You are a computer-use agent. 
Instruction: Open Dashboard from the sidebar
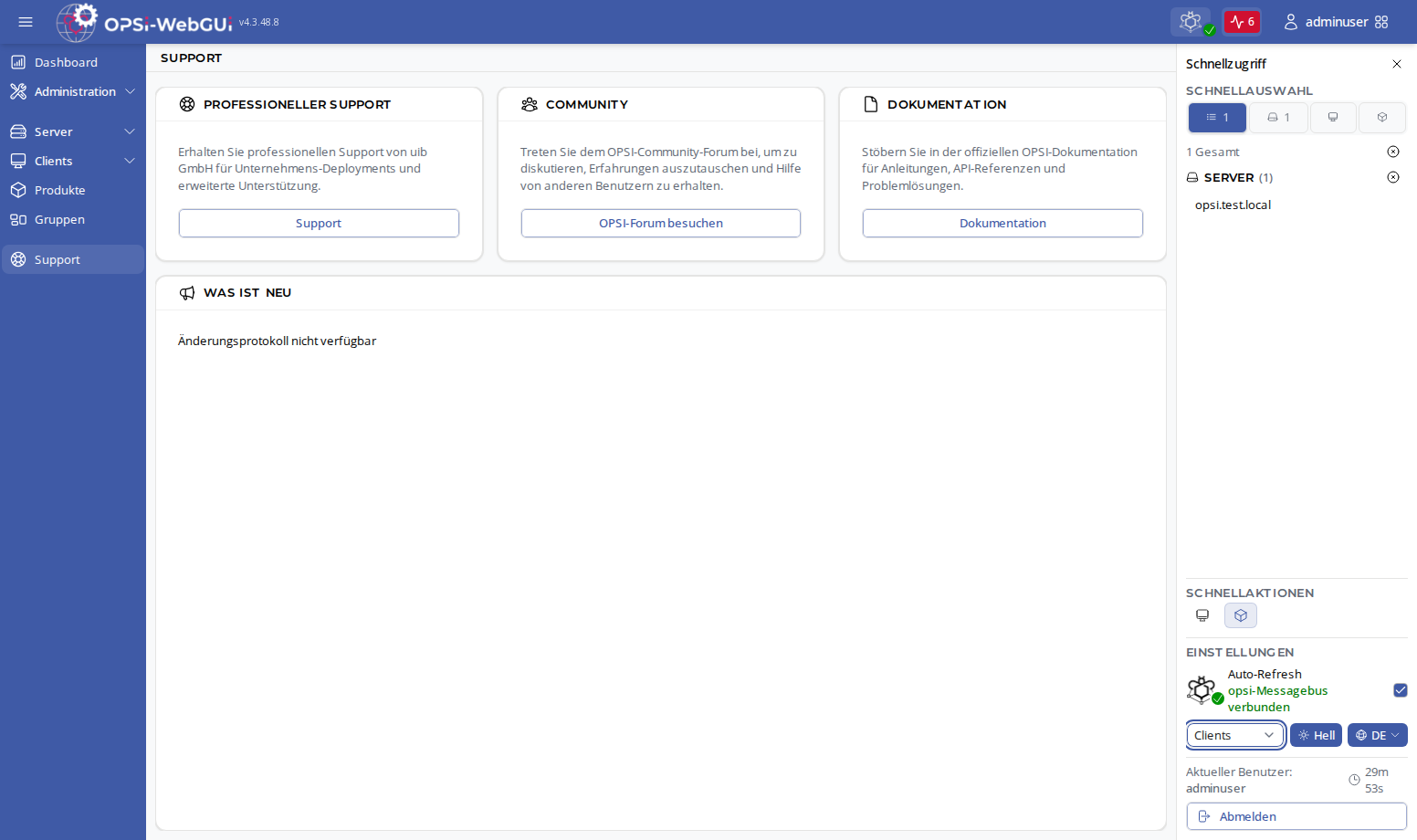coord(73,62)
